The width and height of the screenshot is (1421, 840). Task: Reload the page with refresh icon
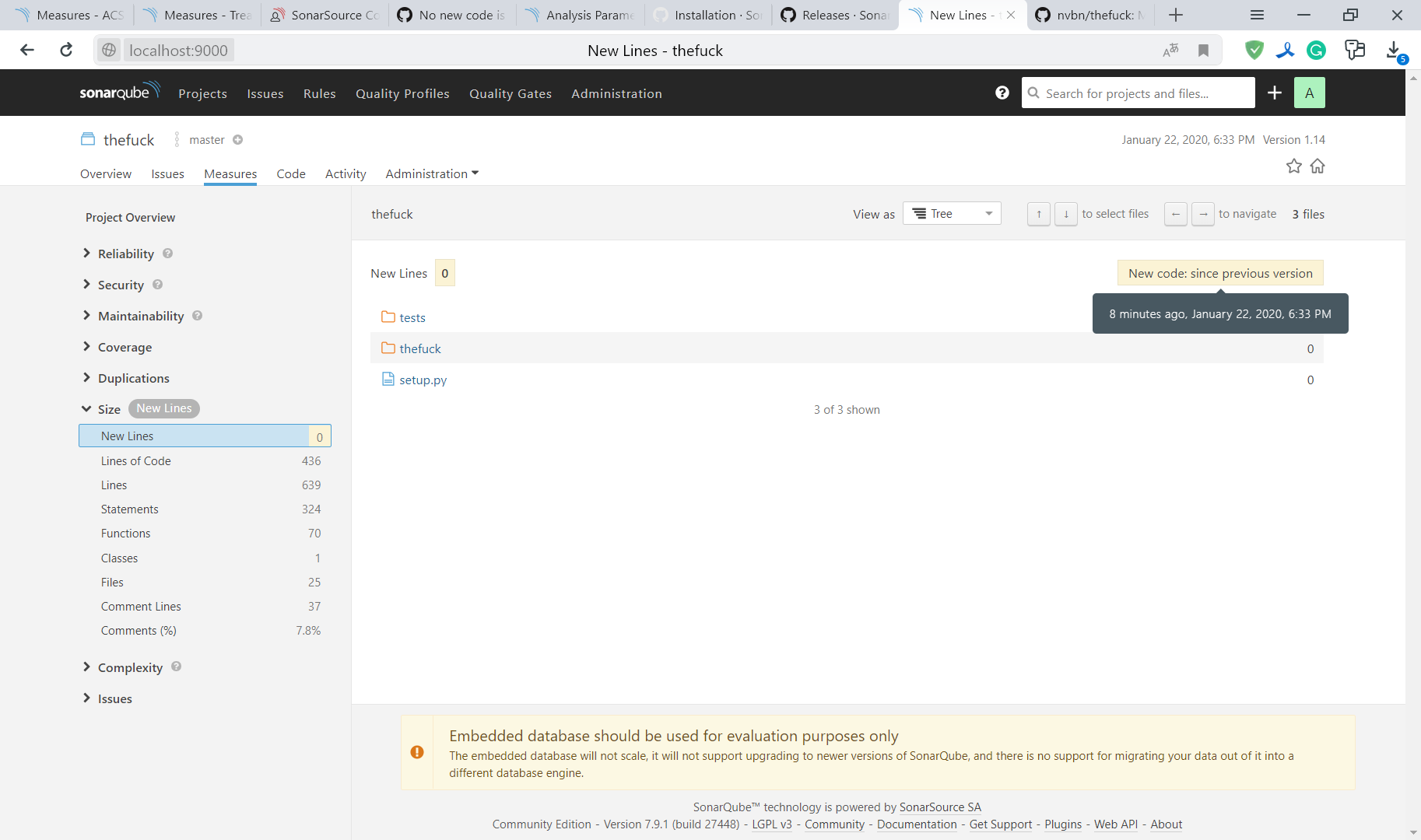pos(66,51)
